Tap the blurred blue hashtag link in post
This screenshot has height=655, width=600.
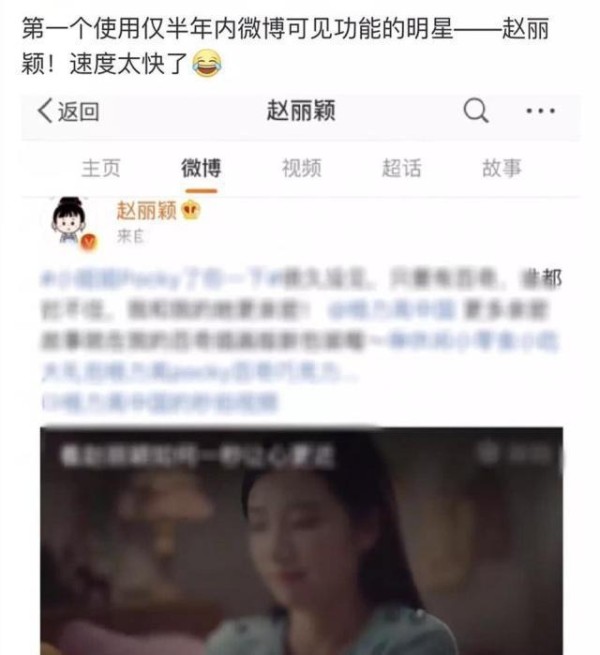(x=162, y=278)
